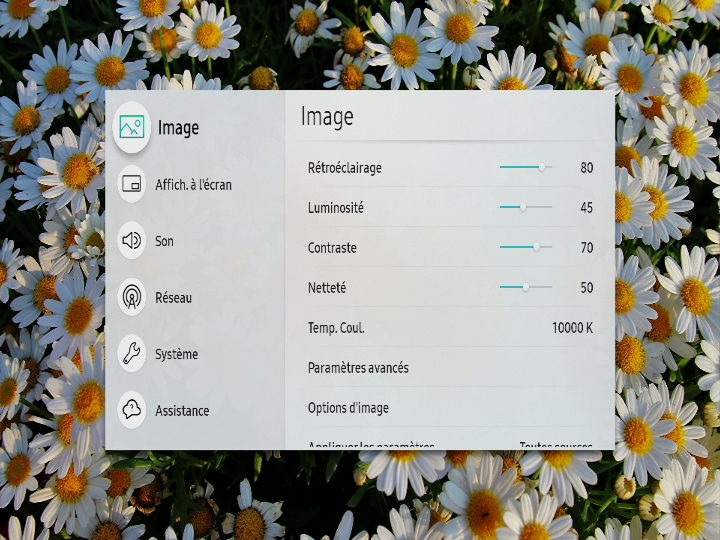
Task: Adjust the Luminosité slider
Action: pos(525,207)
